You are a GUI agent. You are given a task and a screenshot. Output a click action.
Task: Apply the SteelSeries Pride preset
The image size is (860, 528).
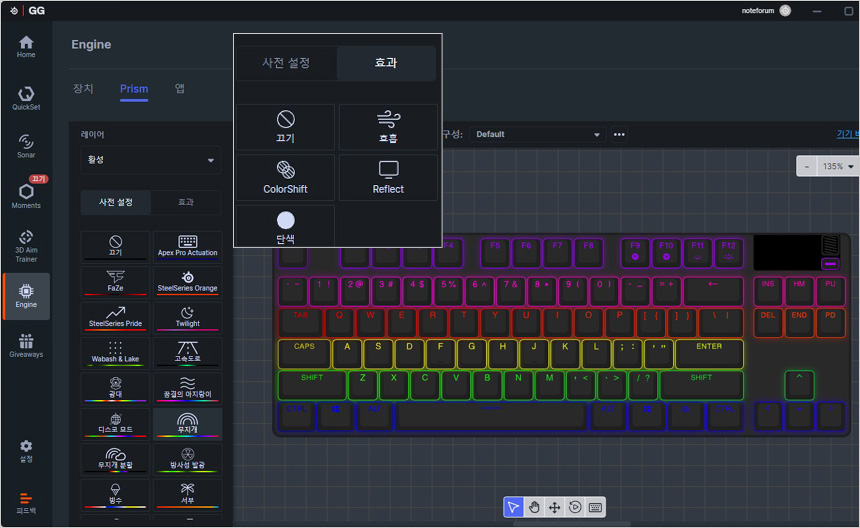(x=115, y=317)
